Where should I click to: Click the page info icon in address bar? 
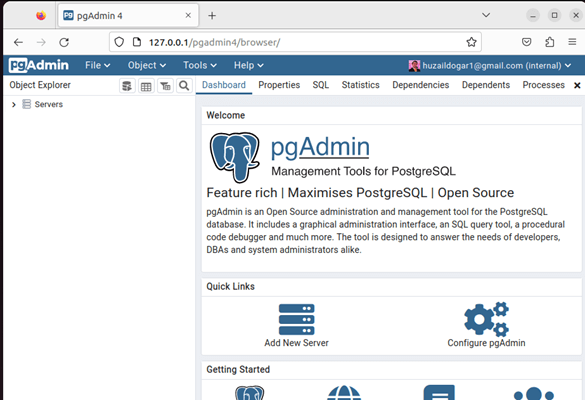137,42
